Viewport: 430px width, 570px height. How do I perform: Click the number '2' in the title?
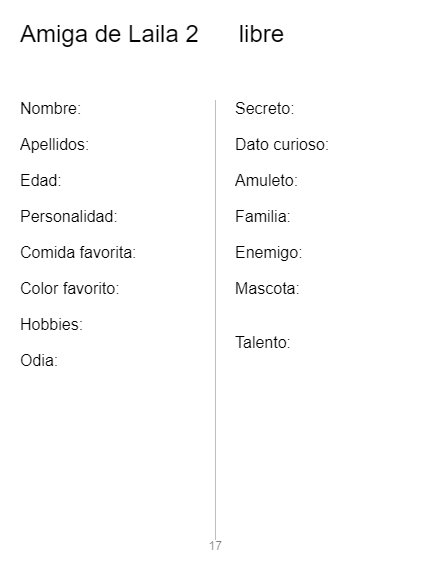pyautogui.click(x=192, y=34)
